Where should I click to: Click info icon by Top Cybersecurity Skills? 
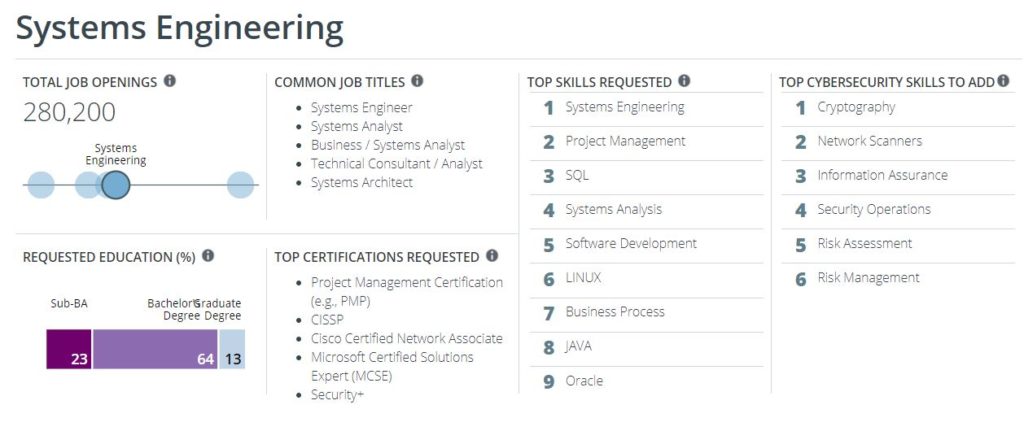[x=1003, y=81]
